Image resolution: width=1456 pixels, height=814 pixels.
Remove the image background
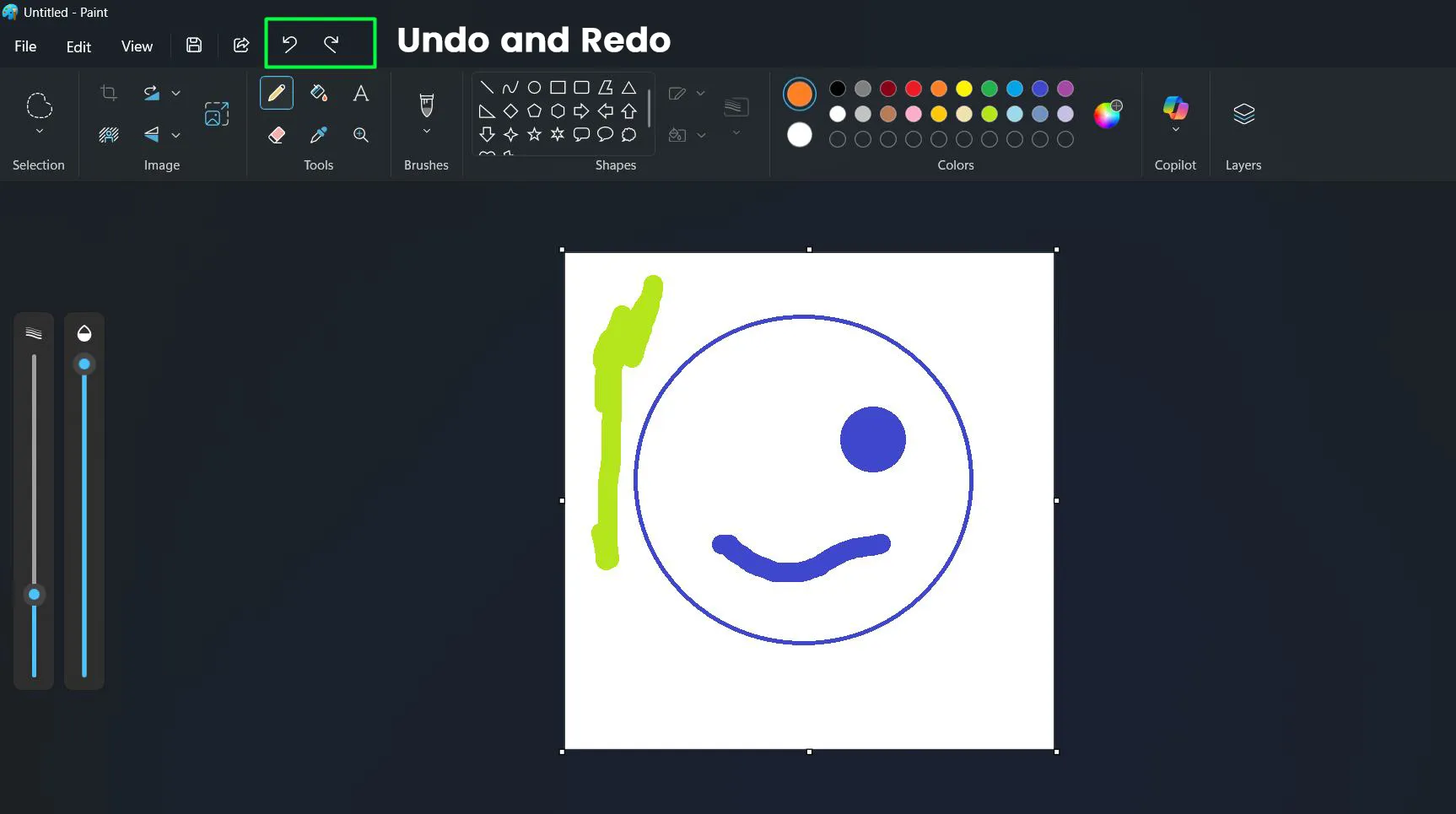(x=109, y=133)
